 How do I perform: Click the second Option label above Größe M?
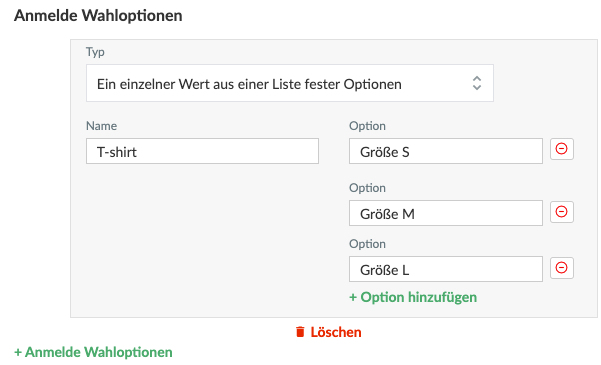coord(367,188)
